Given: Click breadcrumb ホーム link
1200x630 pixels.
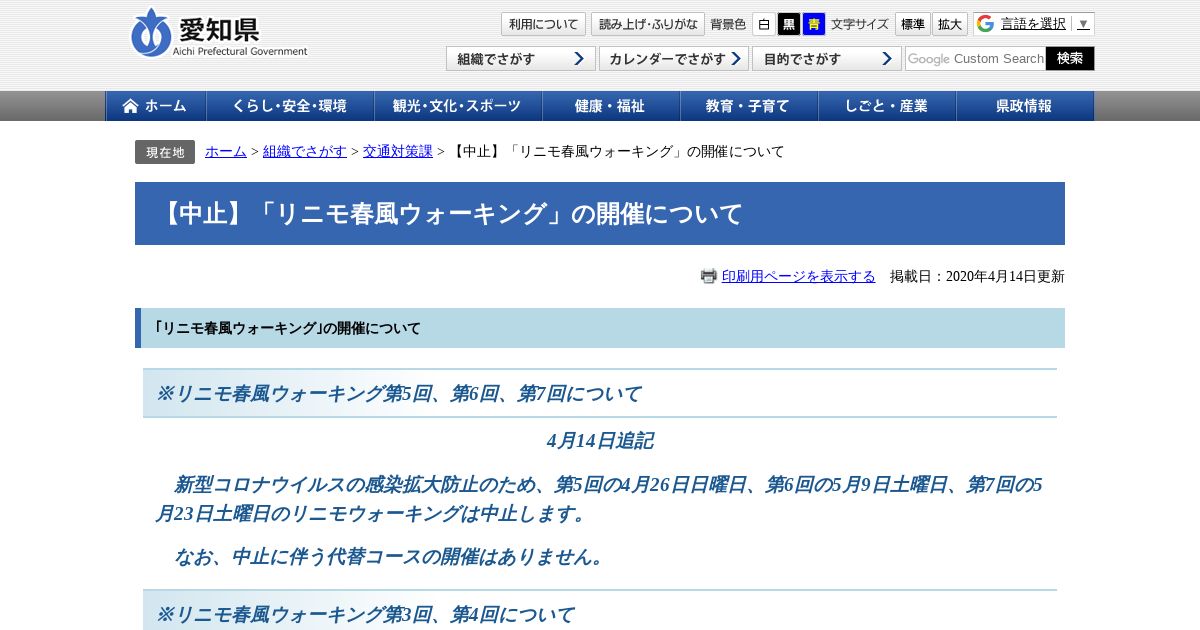Looking at the screenshot, I should [x=226, y=151].
